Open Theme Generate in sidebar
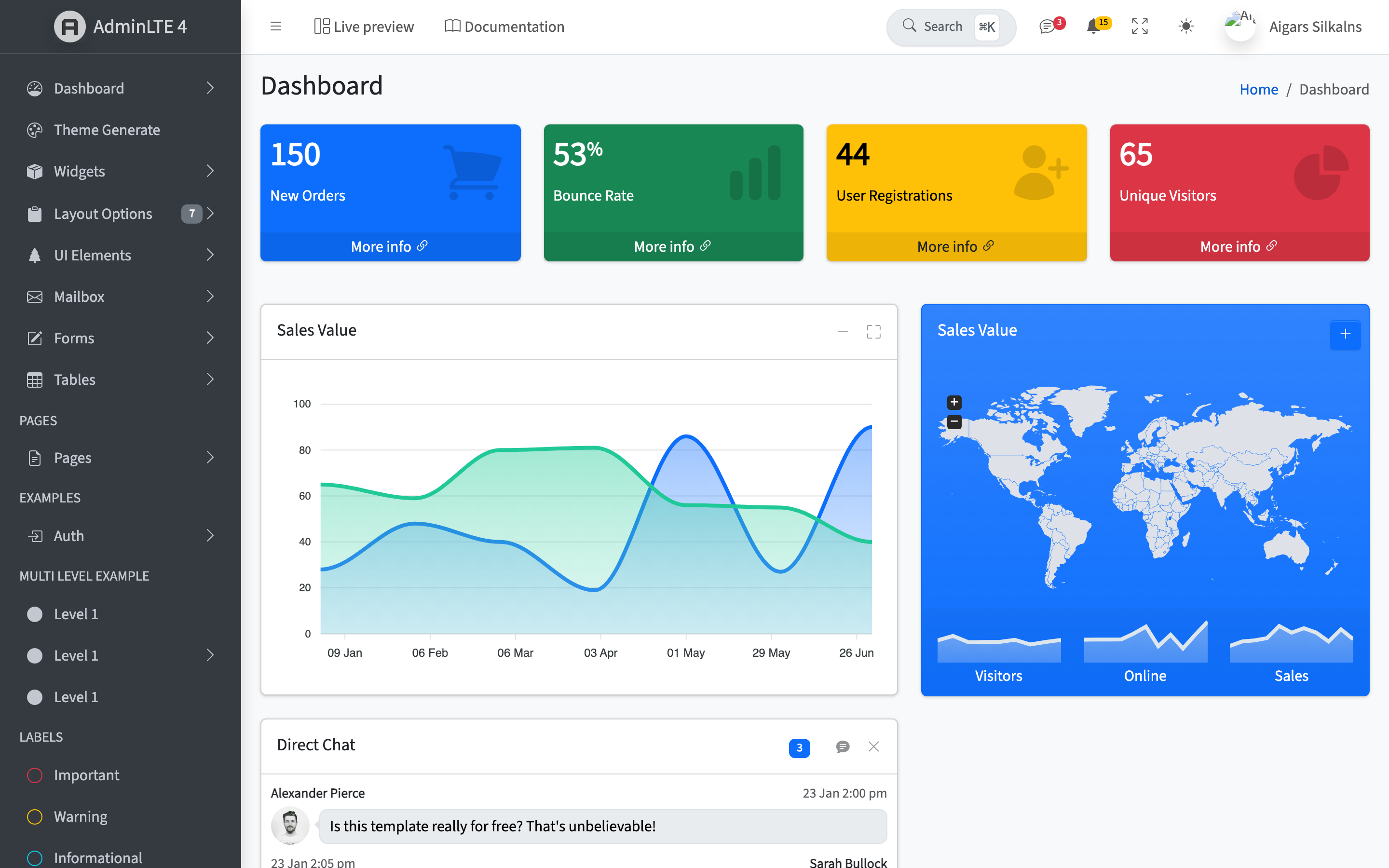Viewport: 1389px width, 868px height. (121, 130)
